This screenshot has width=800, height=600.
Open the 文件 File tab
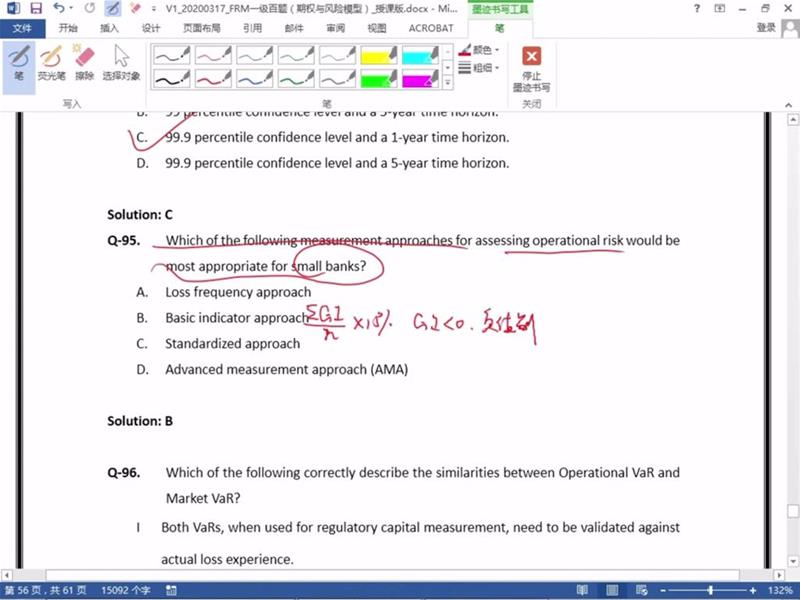[22, 28]
